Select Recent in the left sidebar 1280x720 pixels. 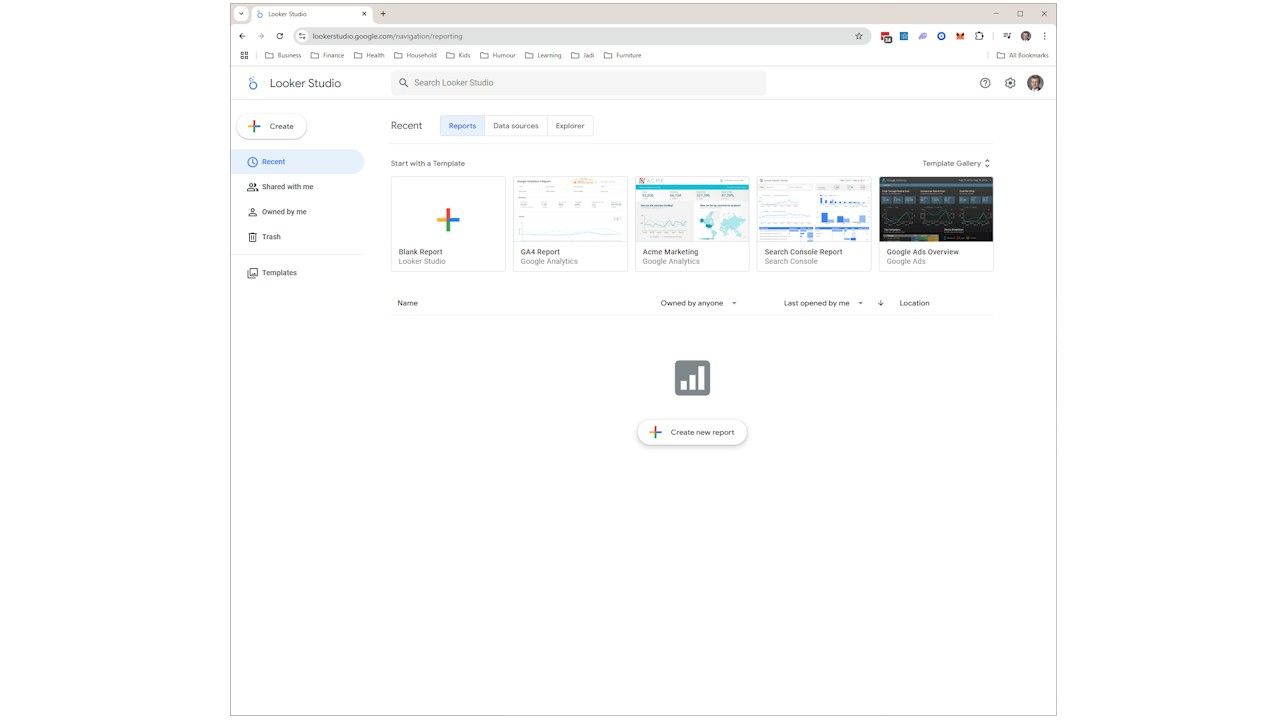(298, 162)
